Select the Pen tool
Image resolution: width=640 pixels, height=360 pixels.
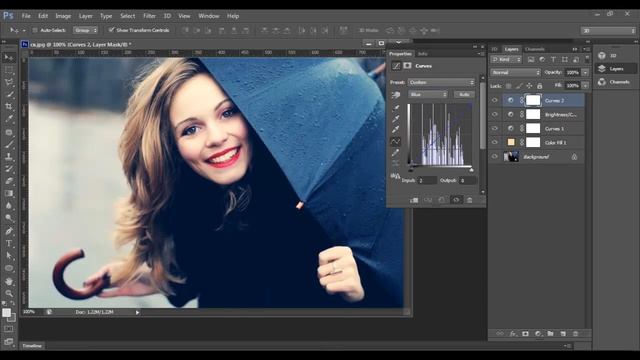coord(9,231)
